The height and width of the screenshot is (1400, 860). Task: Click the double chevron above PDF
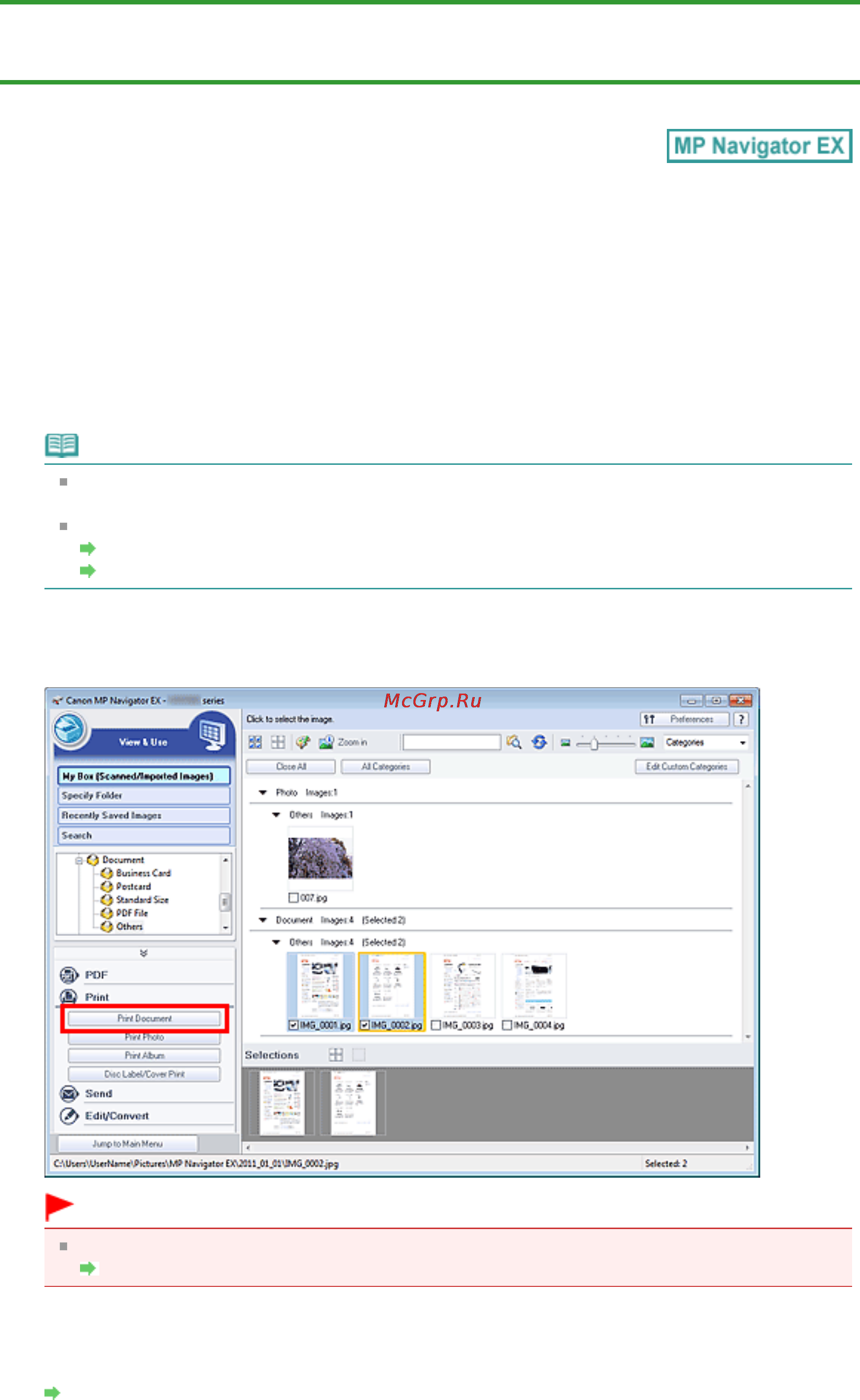(144, 953)
